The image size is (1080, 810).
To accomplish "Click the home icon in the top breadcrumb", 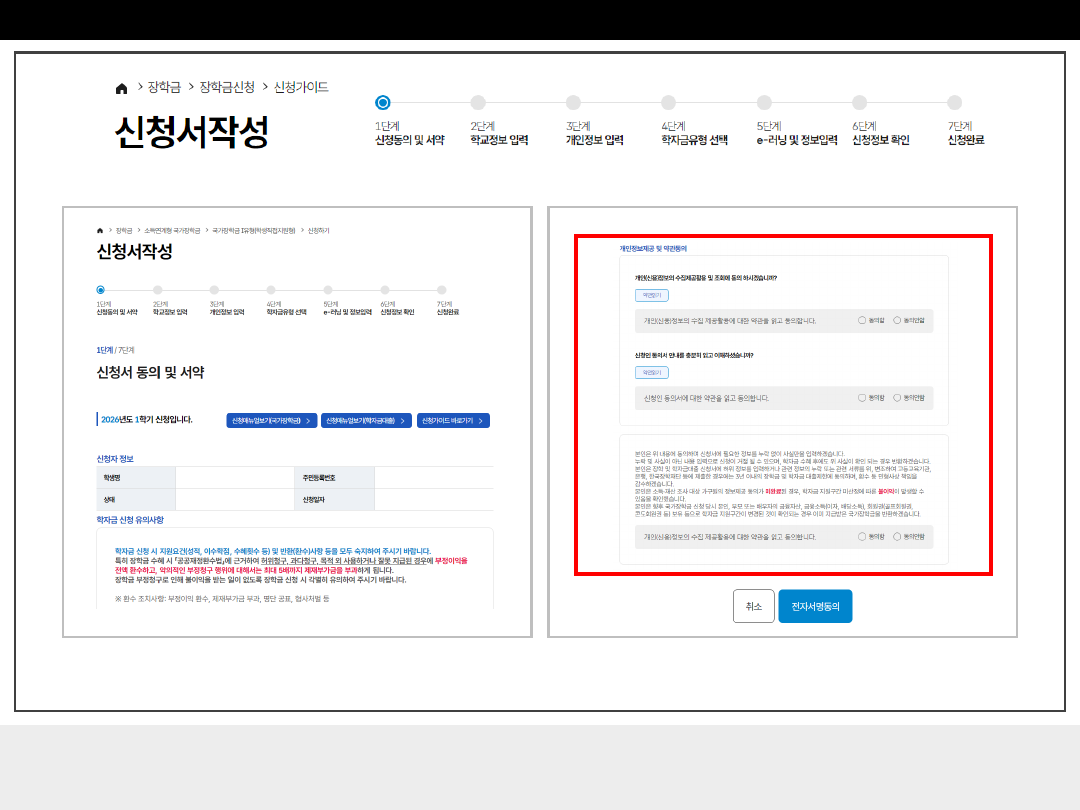I will click(x=122, y=88).
